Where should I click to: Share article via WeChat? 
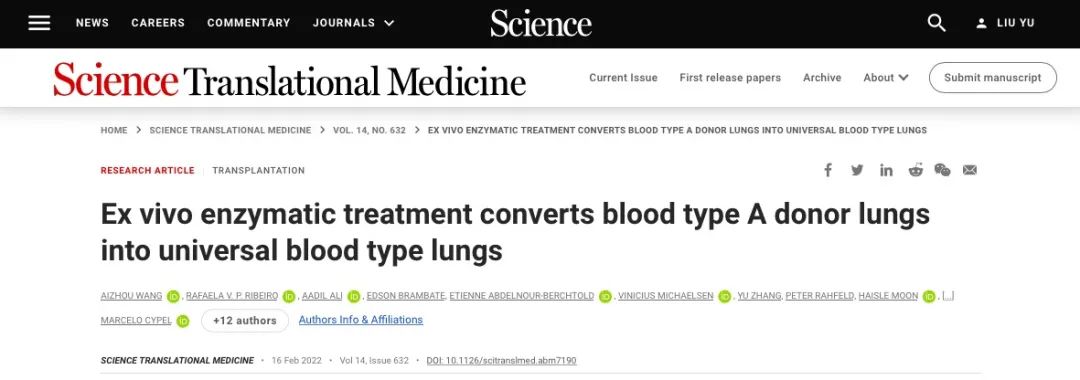[x=942, y=170]
